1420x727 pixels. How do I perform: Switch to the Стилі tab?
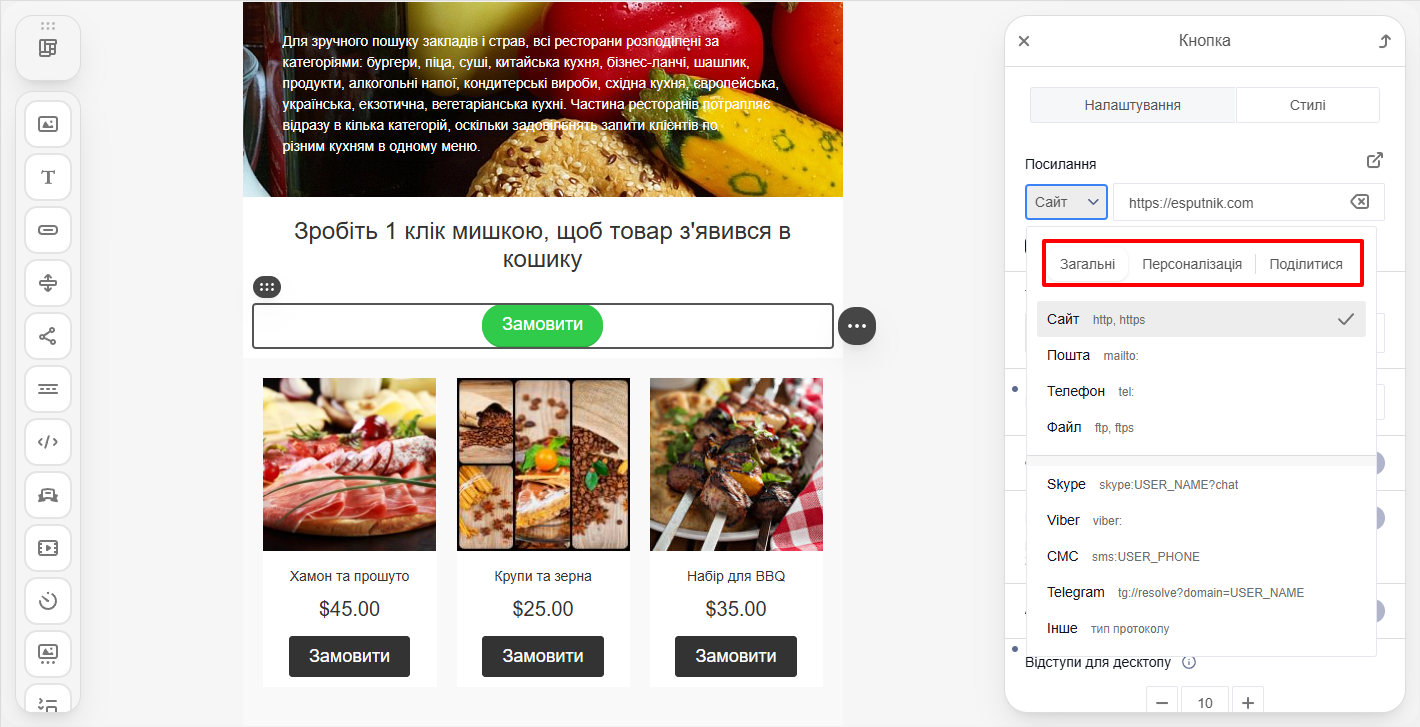point(1308,105)
